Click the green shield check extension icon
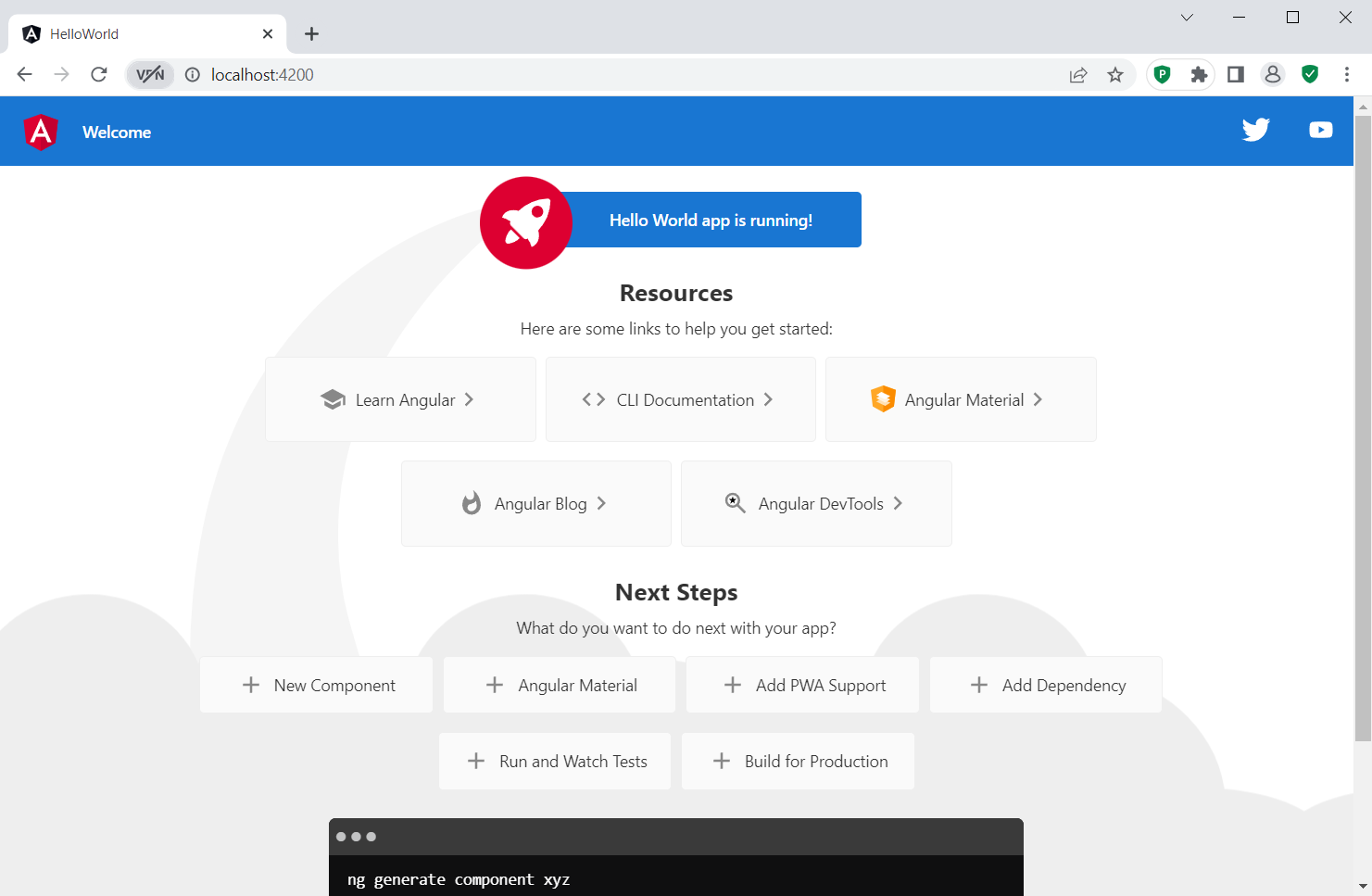The image size is (1372, 896). [x=1310, y=75]
